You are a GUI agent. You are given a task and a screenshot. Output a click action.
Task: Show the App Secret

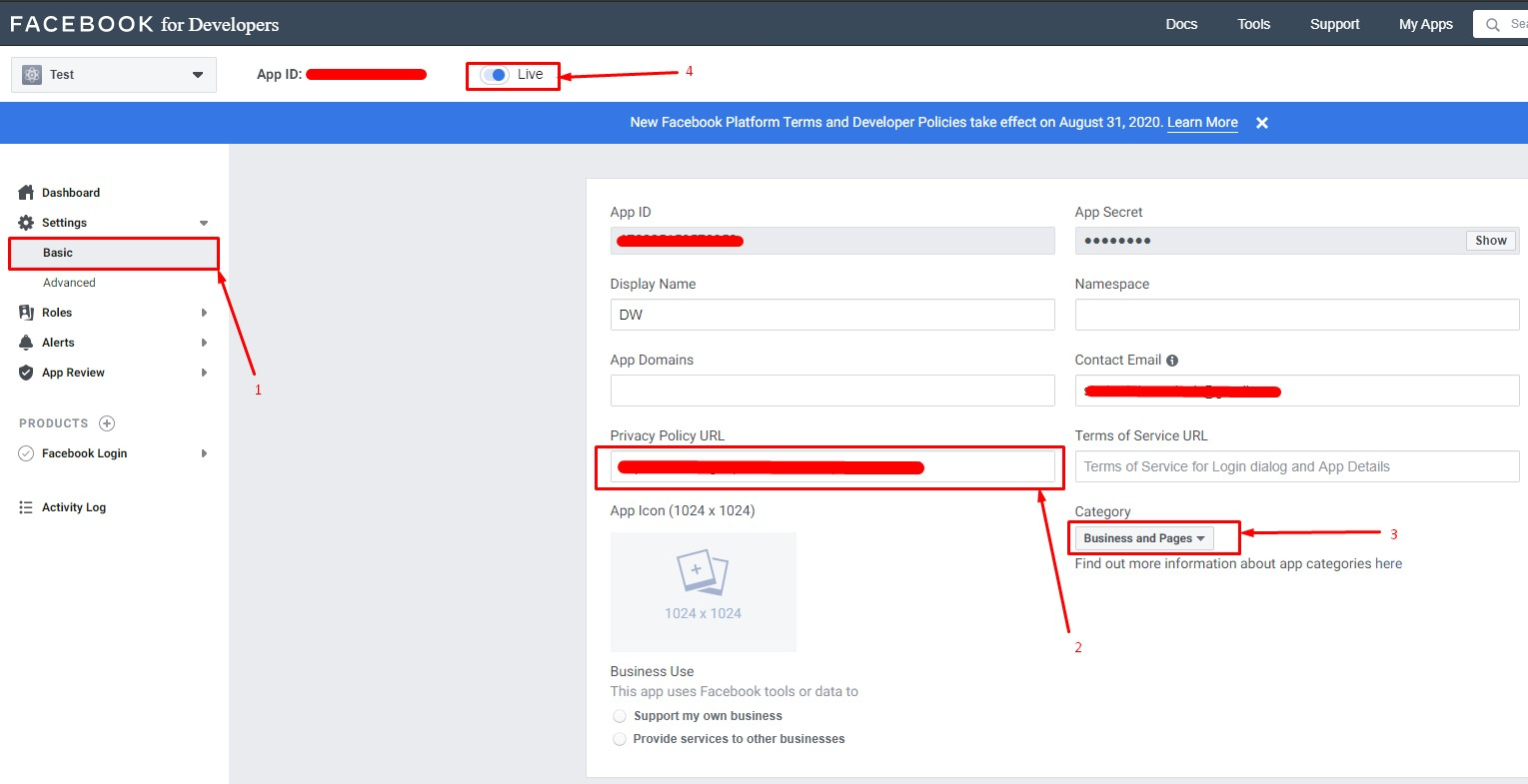[x=1491, y=241]
